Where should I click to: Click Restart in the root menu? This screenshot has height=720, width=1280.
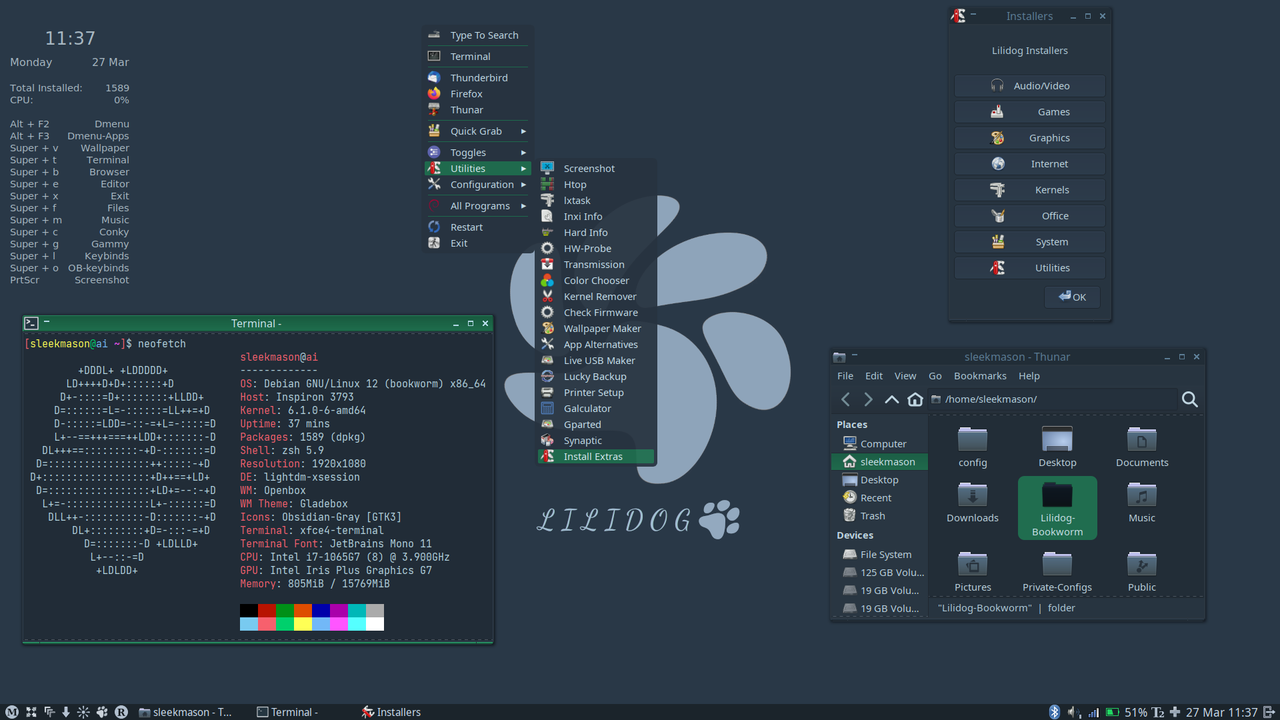pyautogui.click(x=478, y=227)
